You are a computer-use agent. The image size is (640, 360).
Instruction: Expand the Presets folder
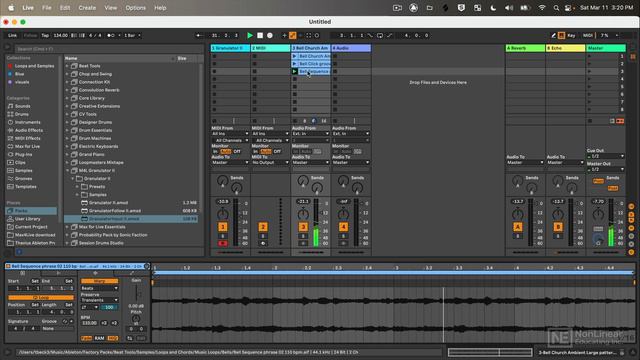tap(77, 187)
